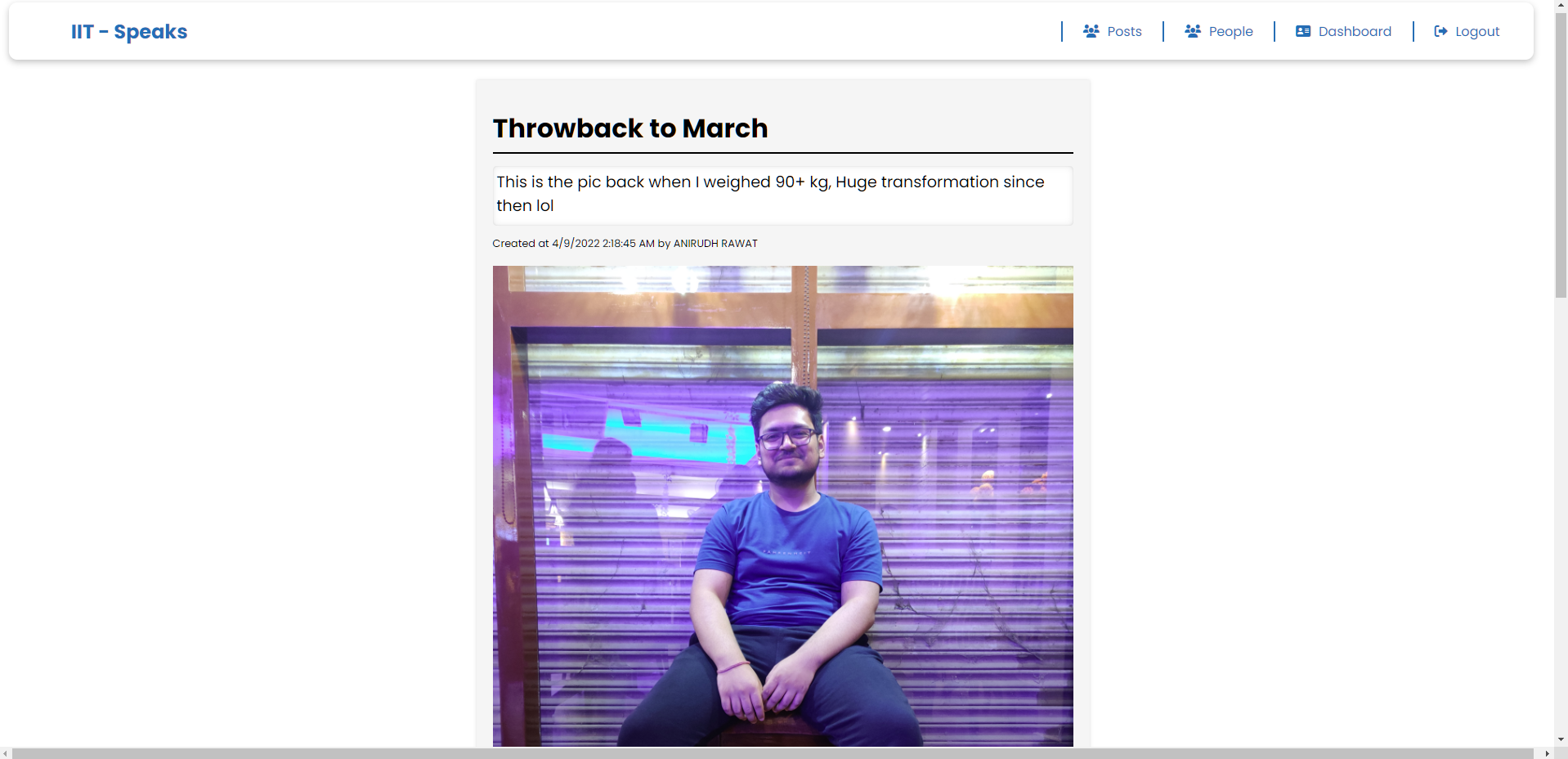Click the vertical scrollbar down arrow
This screenshot has height=759, width=1568.
[1561, 739]
